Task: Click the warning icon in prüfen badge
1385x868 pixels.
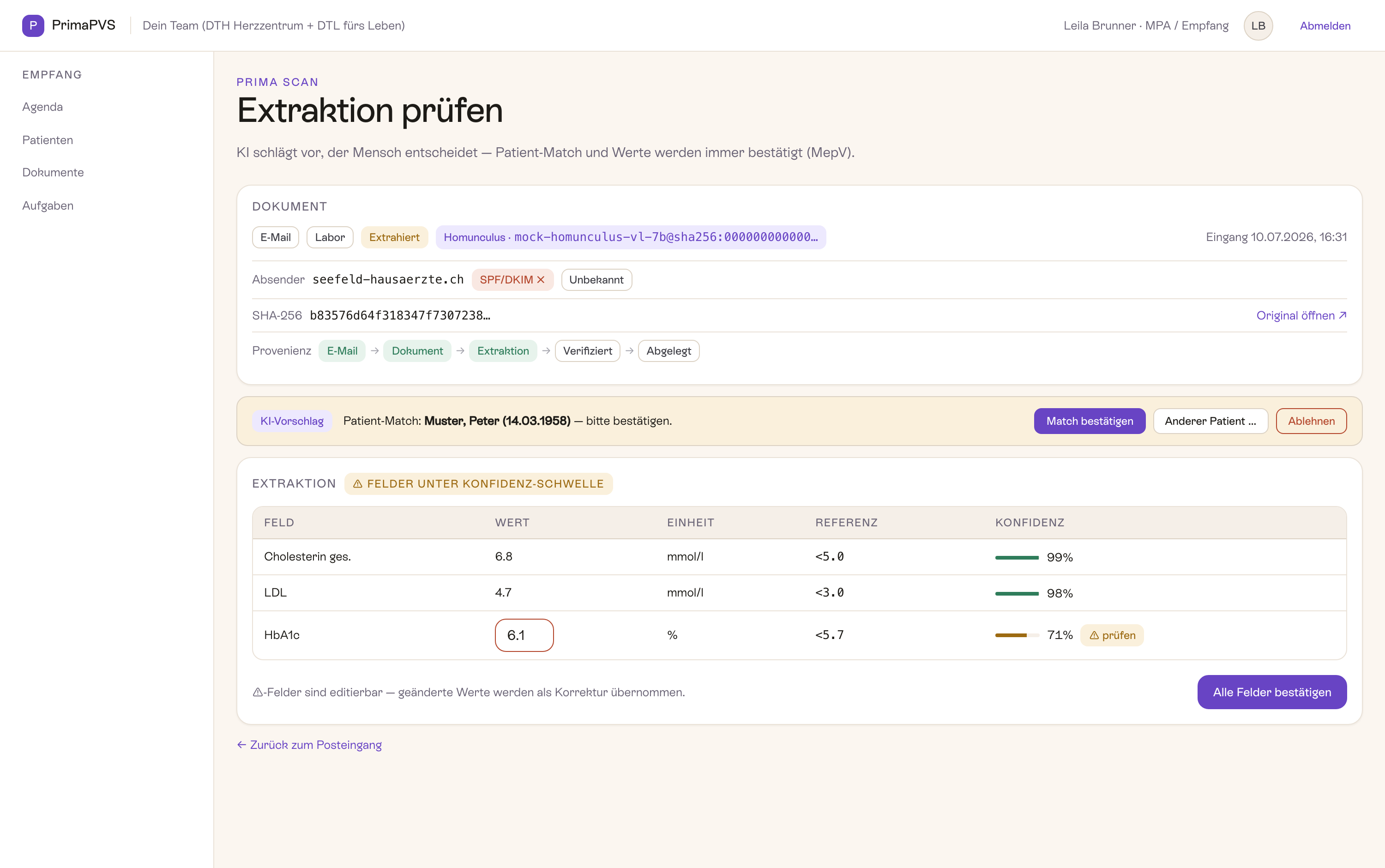Action: (x=1094, y=635)
